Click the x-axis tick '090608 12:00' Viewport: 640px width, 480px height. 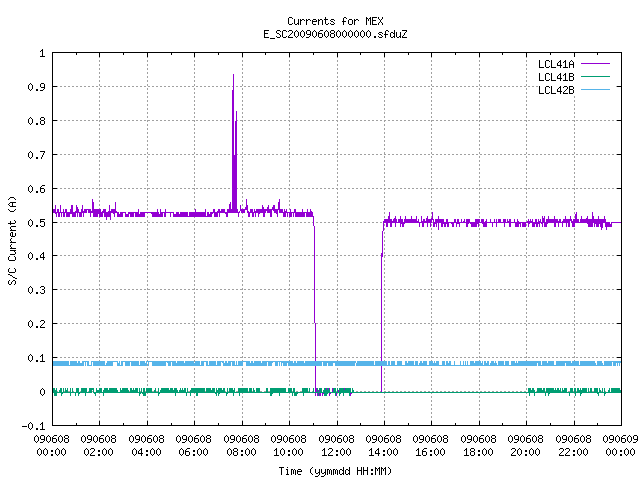click(x=336, y=446)
